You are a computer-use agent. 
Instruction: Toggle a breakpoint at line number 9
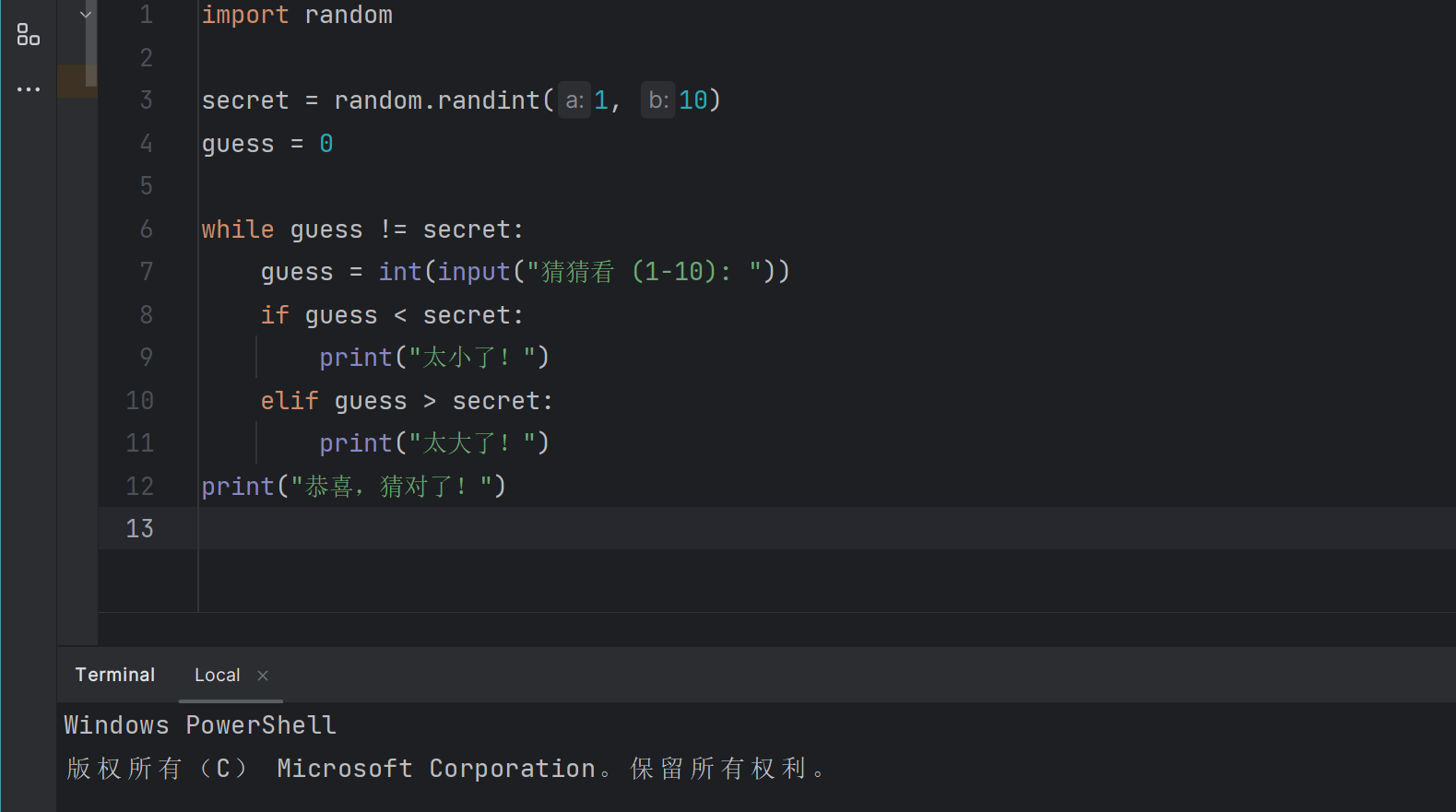pyautogui.click(x=146, y=358)
